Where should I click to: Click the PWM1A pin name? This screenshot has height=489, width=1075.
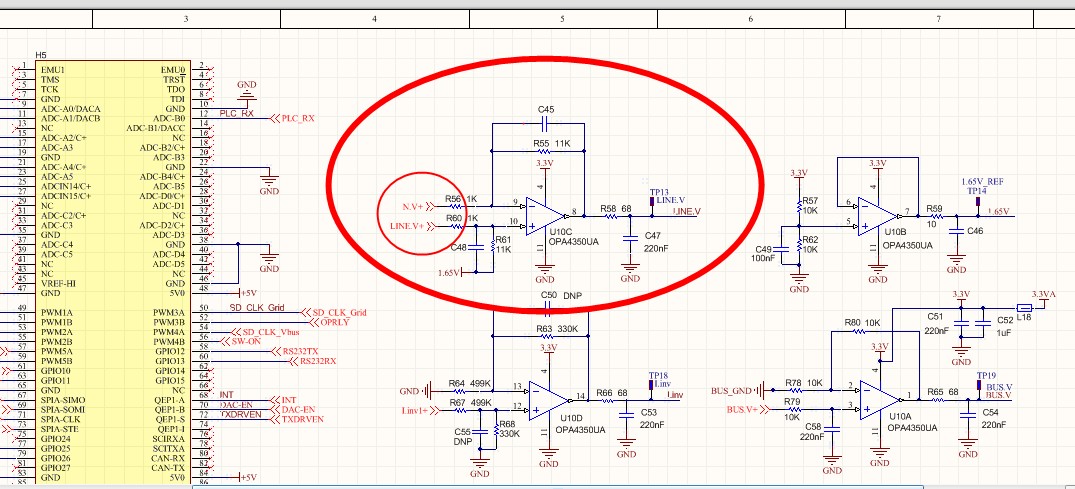pos(56,312)
